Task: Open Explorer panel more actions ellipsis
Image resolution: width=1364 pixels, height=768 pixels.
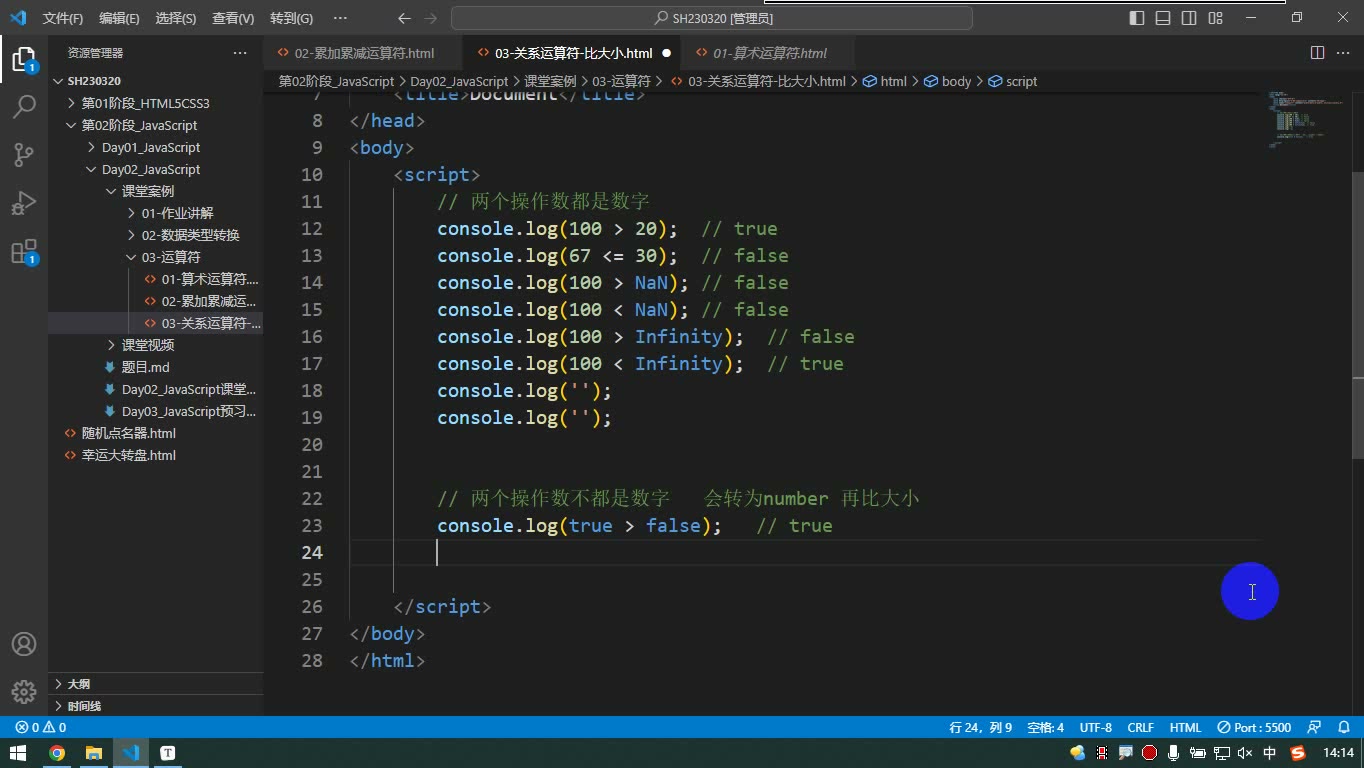Action: click(240, 53)
